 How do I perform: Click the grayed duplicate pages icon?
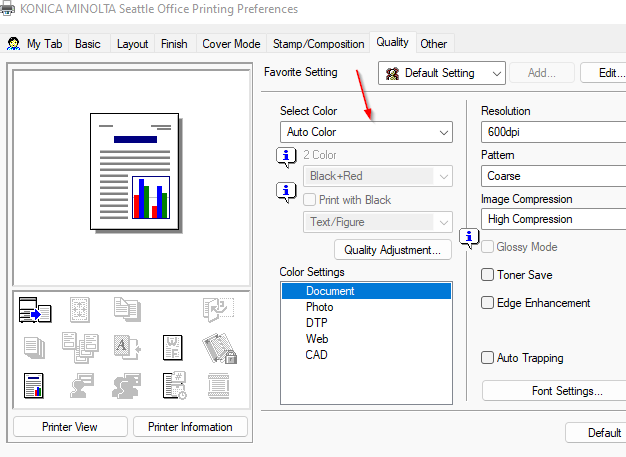127,309
